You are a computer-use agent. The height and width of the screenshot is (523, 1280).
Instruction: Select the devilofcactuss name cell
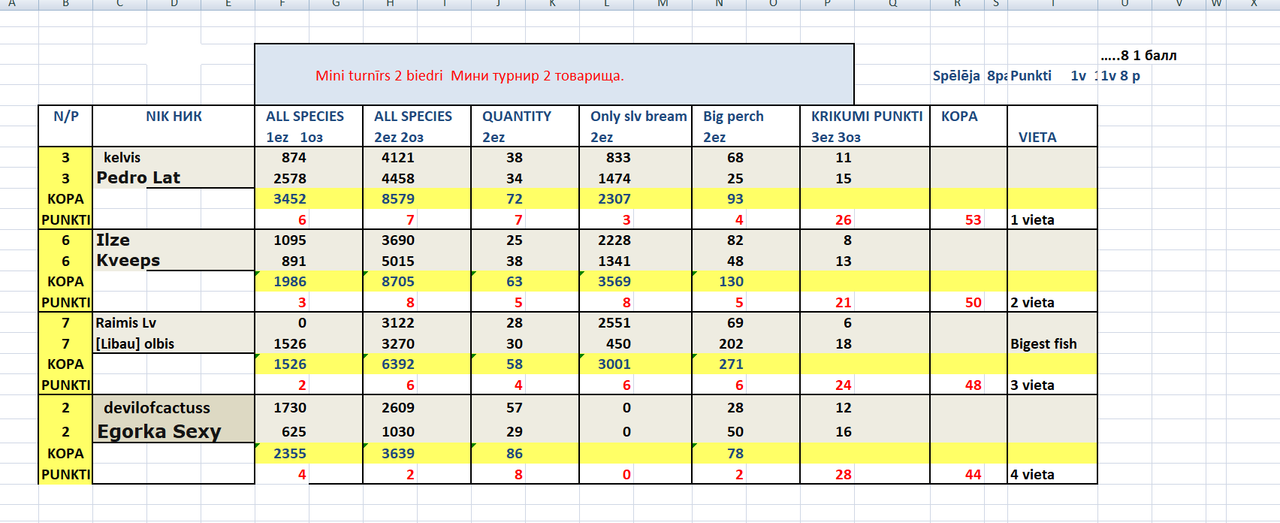pyautogui.click(x=173, y=407)
